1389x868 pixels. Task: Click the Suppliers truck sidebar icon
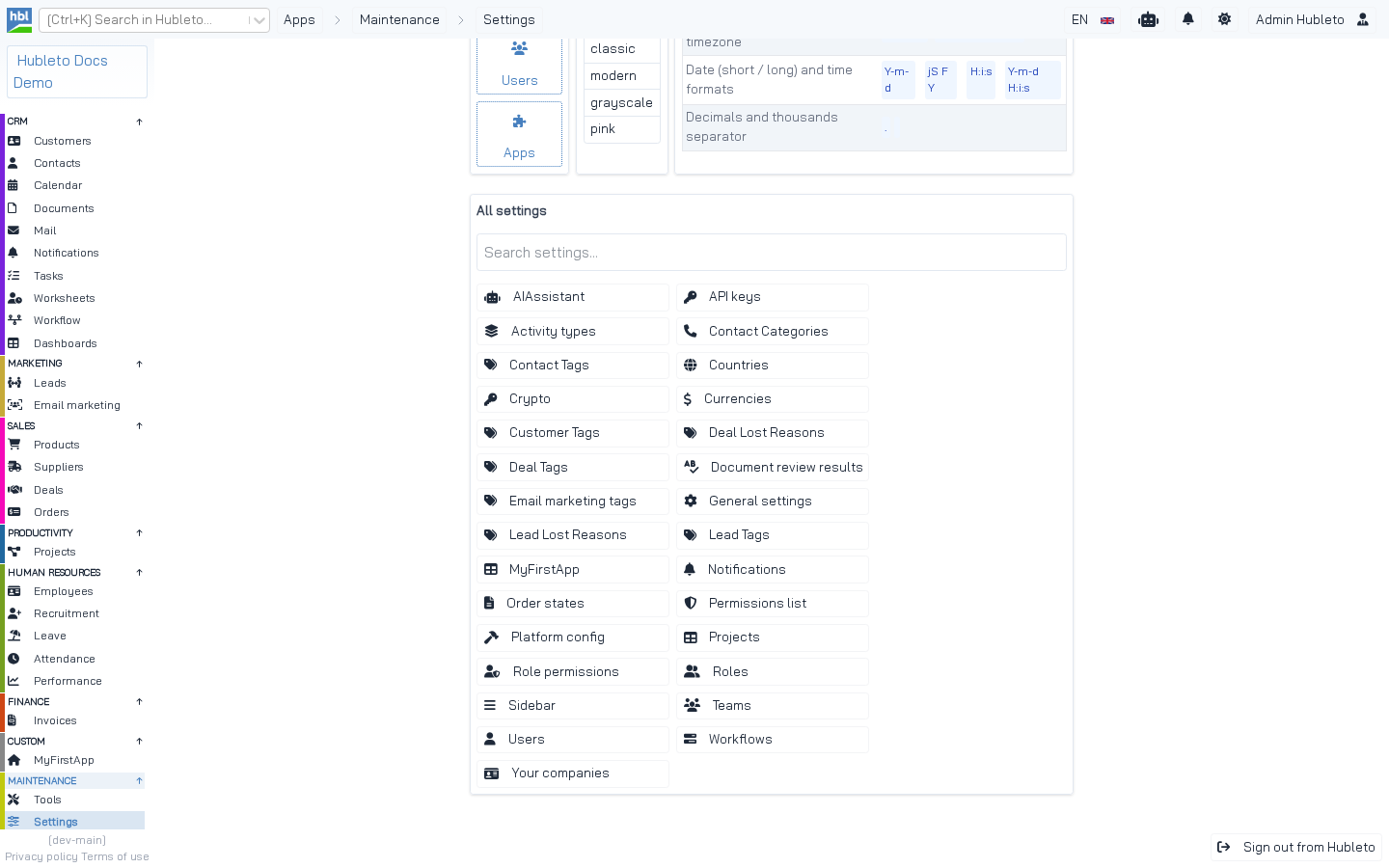pos(14,467)
